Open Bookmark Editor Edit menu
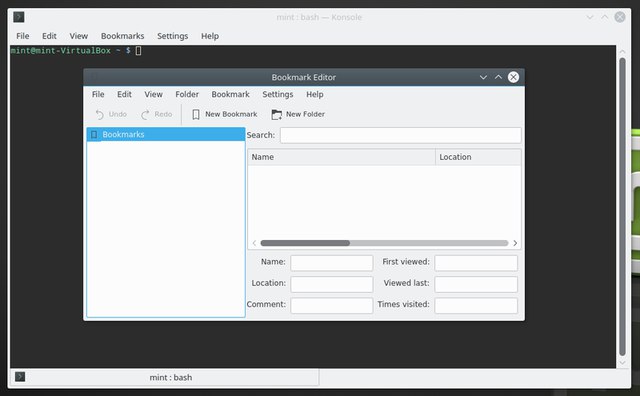Screen dimensions: 640x396 (x=124, y=94)
